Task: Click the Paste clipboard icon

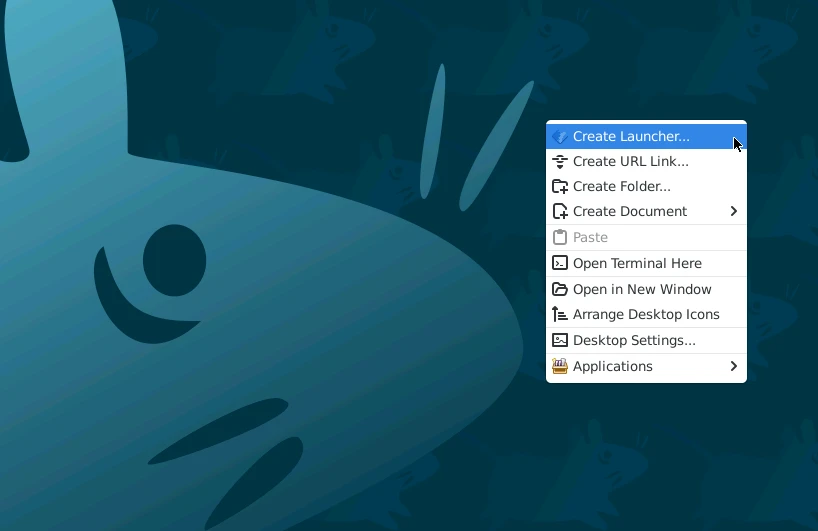Action: point(560,237)
